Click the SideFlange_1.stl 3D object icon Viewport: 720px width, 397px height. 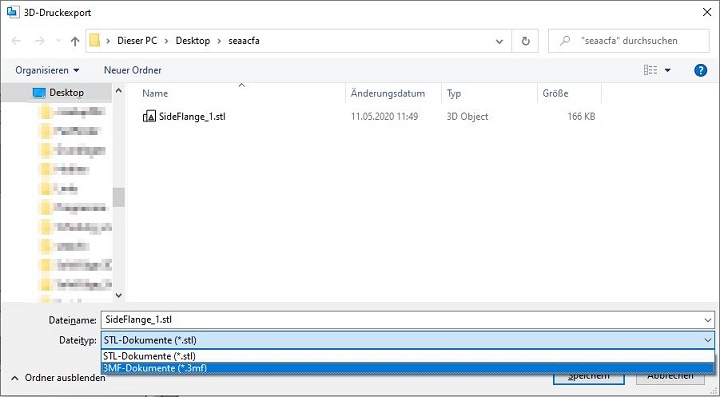tap(149, 117)
